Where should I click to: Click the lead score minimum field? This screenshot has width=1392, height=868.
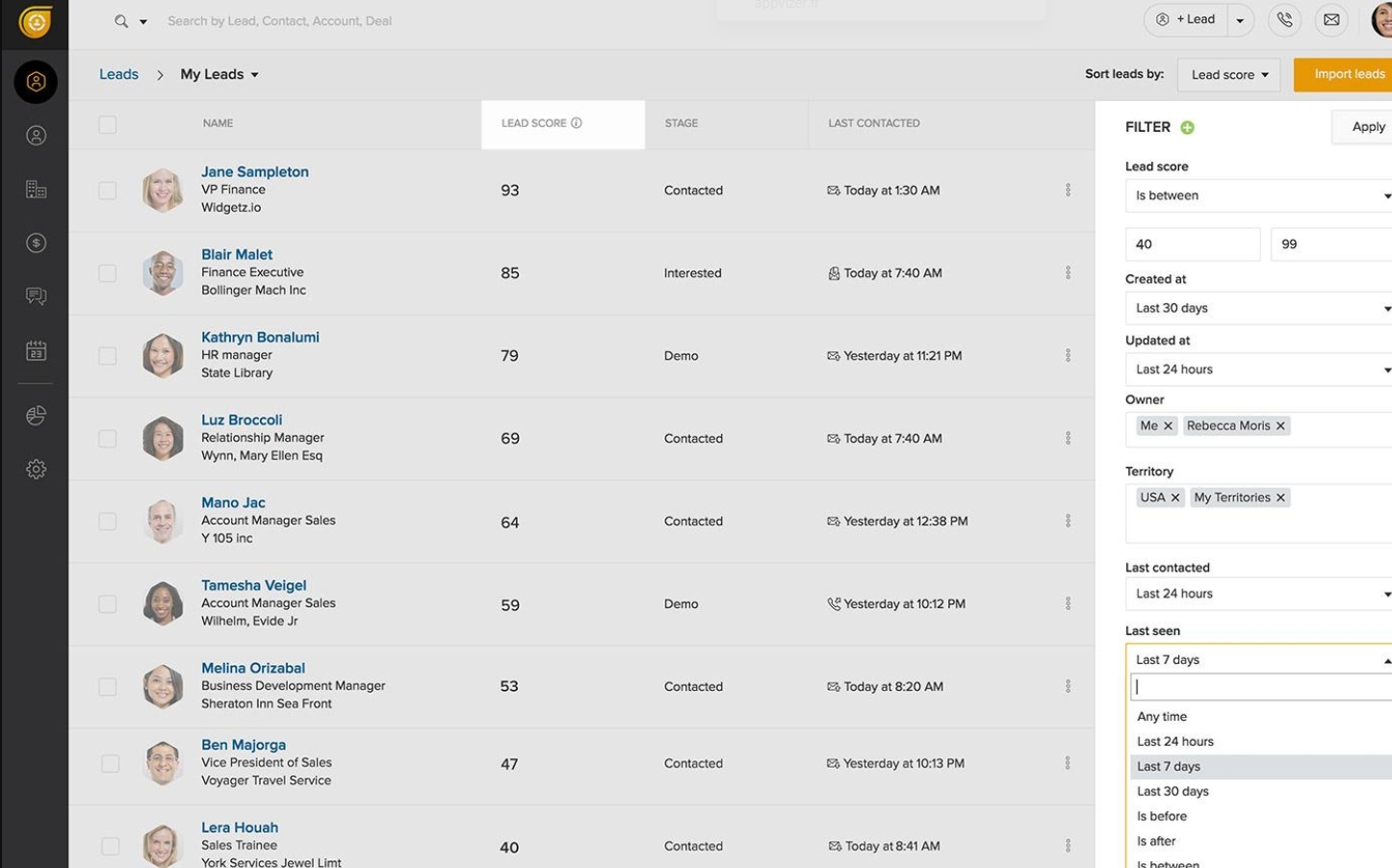point(1192,244)
